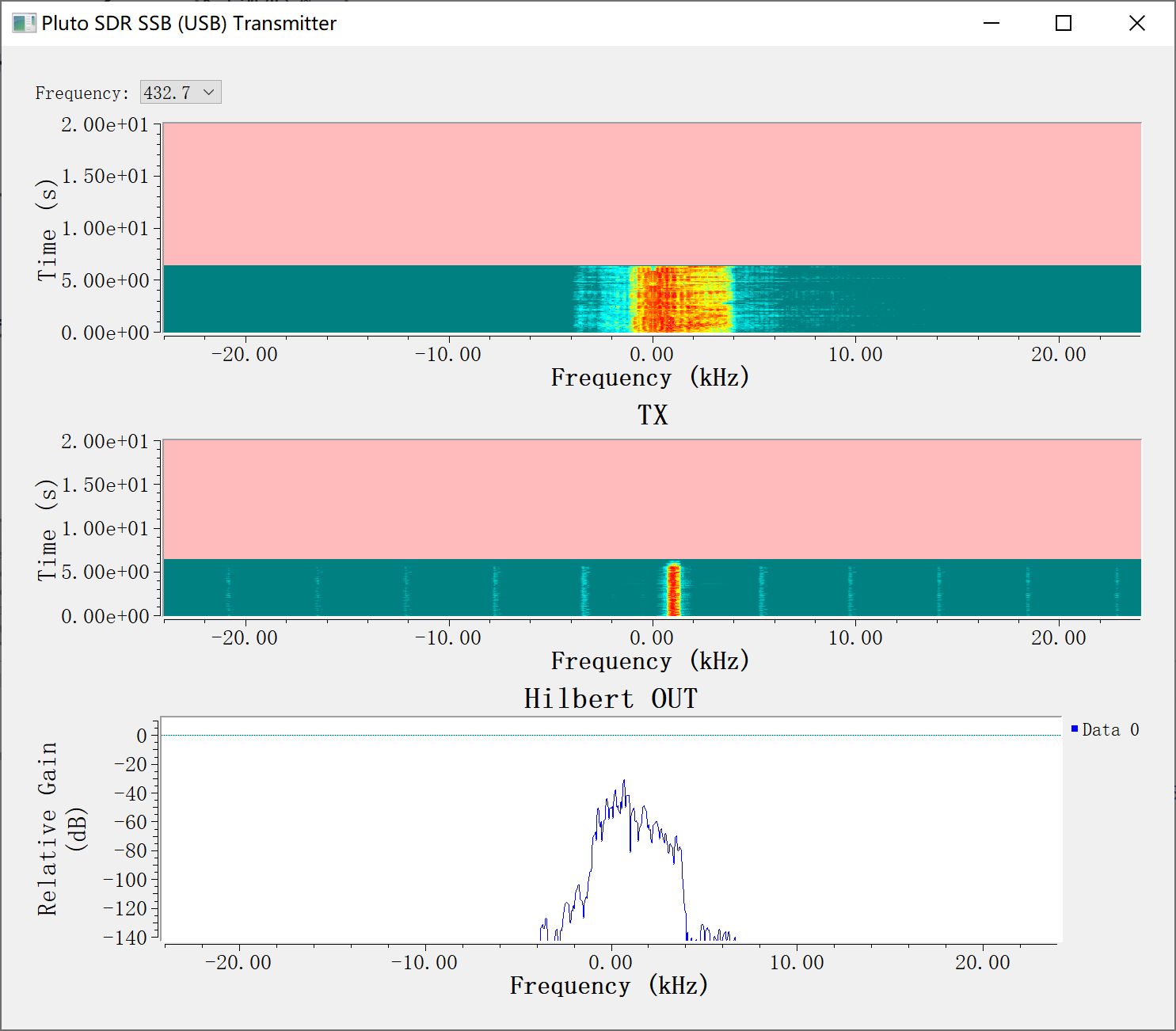Screen dimensions: 1176x1031
Task: Close the Pluto SDR Transmitter window
Action: coord(1136,23)
